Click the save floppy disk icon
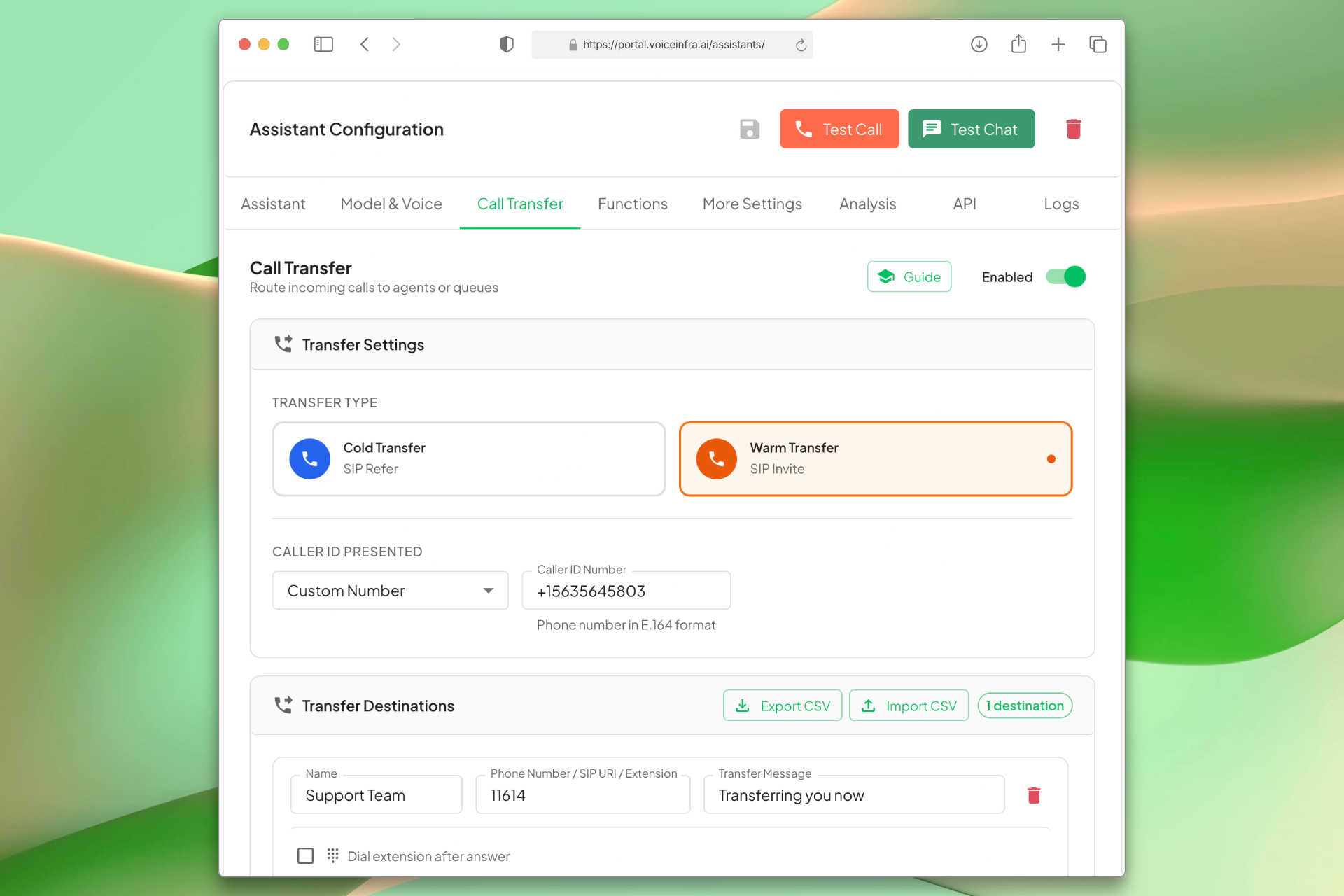The height and width of the screenshot is (896, 1344). (x=750, y=129)
